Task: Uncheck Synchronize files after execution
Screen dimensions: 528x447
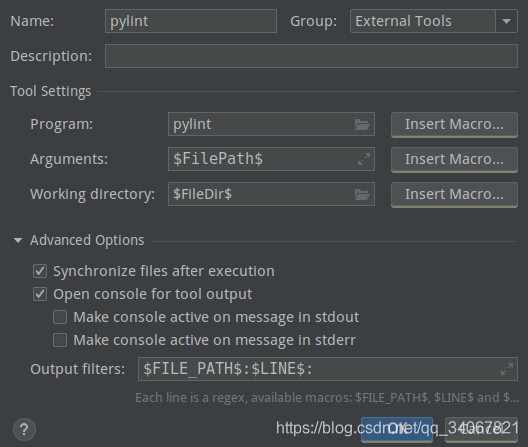Action: pyautogui.click(x=40, y=271)
